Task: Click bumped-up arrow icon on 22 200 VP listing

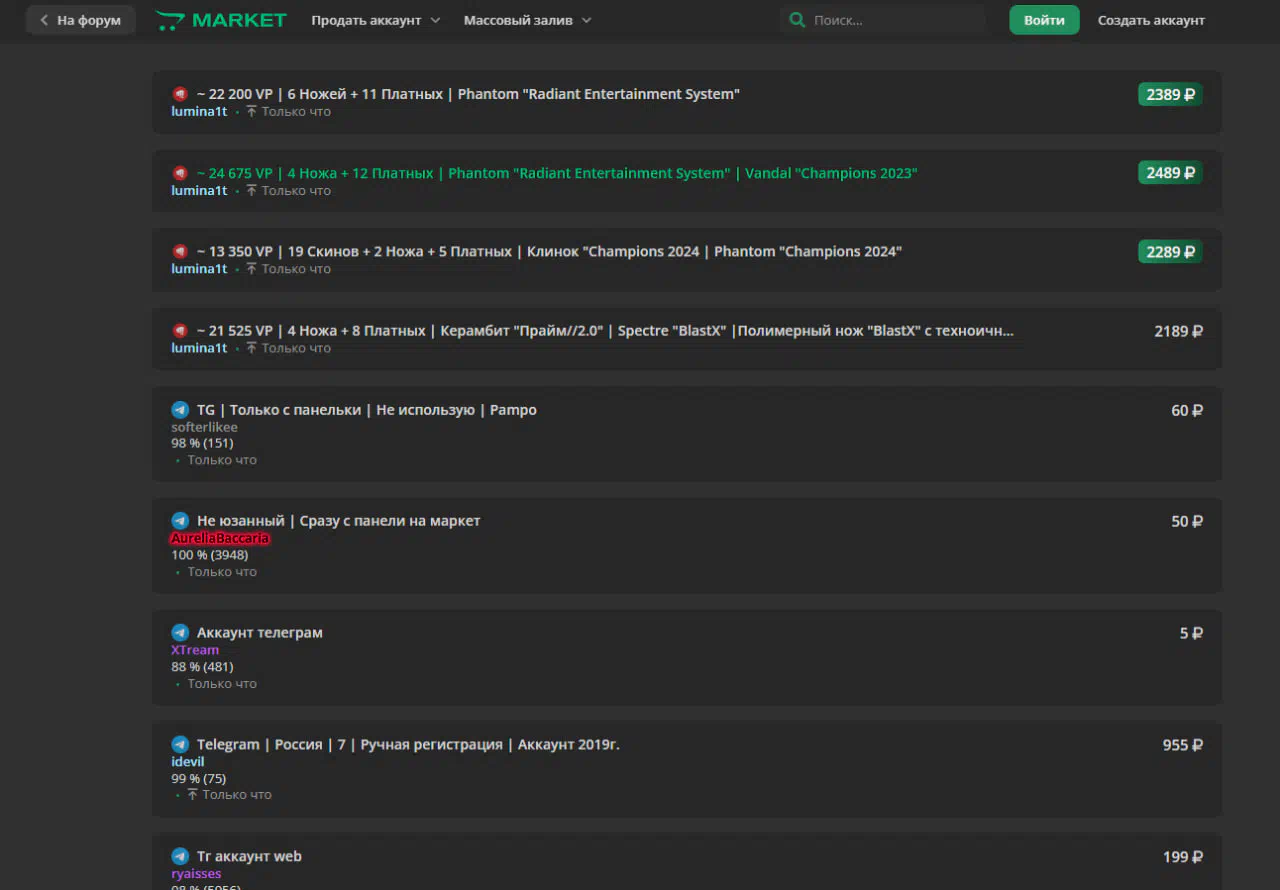Action: coord(251,112)
